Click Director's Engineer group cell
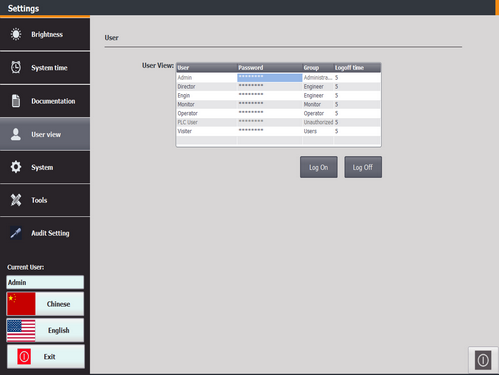499x375 pixels. tap(318, 86)
